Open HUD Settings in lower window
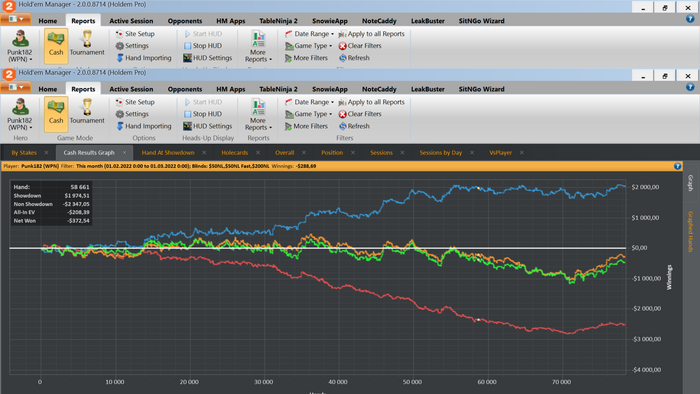The width and height of the screenshot is (700, 394). 208,126
